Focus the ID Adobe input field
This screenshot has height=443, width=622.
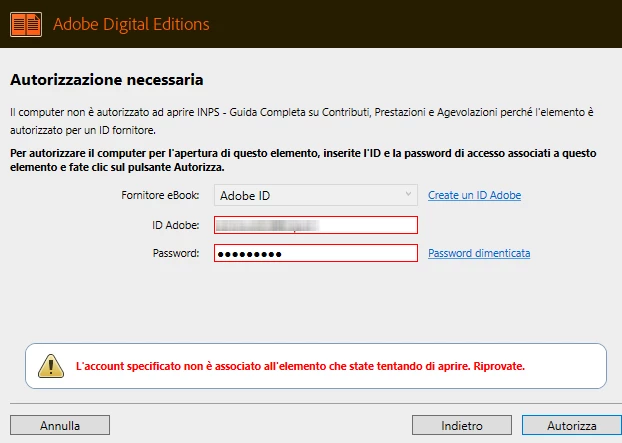click(316, 225)
